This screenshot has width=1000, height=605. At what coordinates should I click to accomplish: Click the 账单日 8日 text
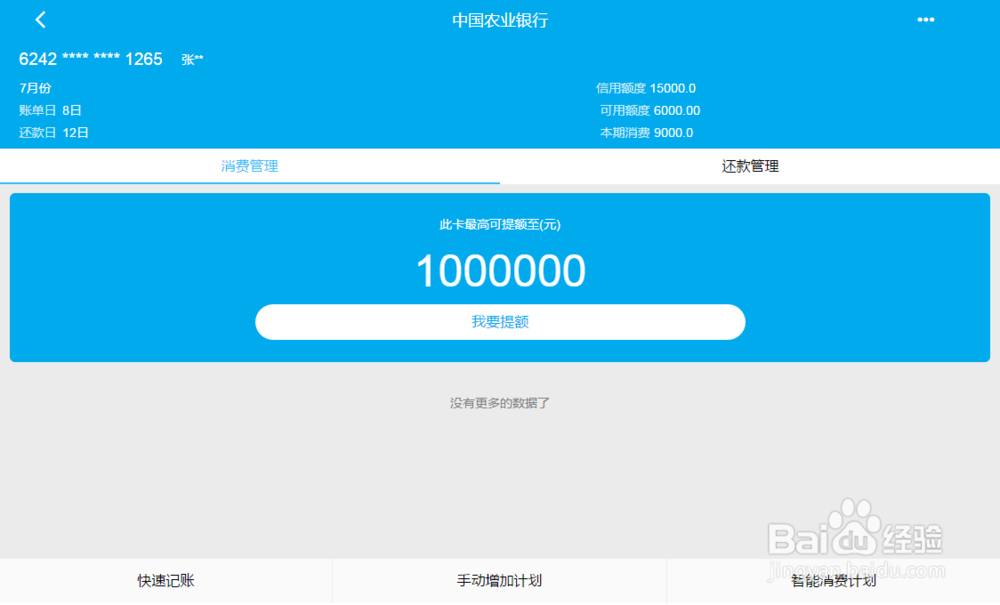click(x=50, y=110)
